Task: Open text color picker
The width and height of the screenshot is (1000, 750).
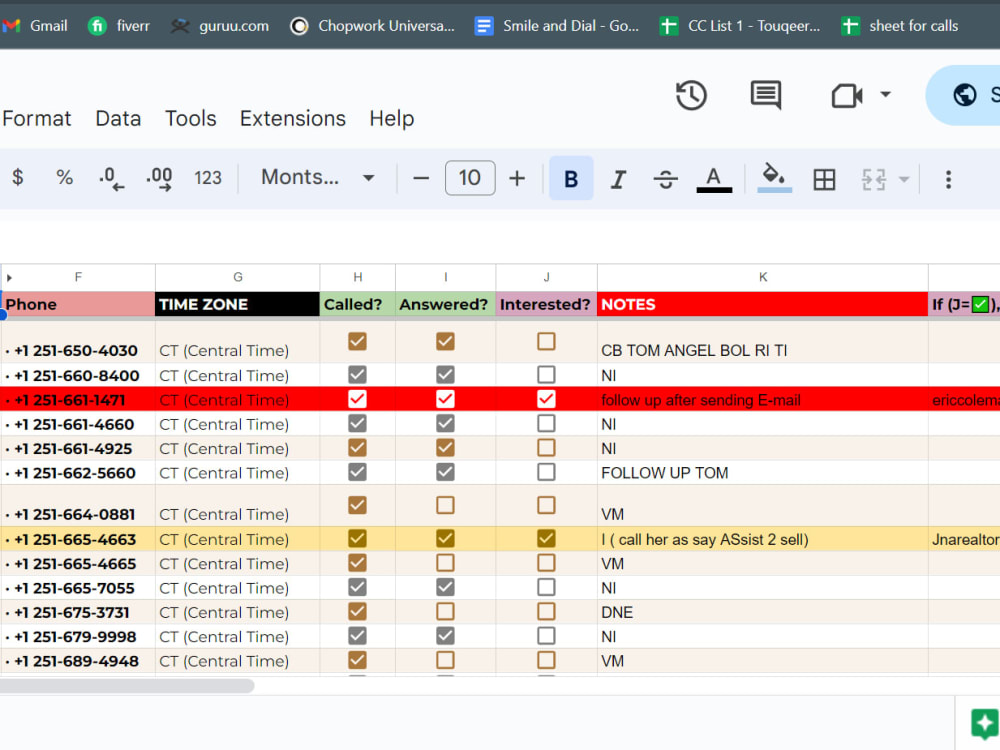Action: click(x=714, y=179)
